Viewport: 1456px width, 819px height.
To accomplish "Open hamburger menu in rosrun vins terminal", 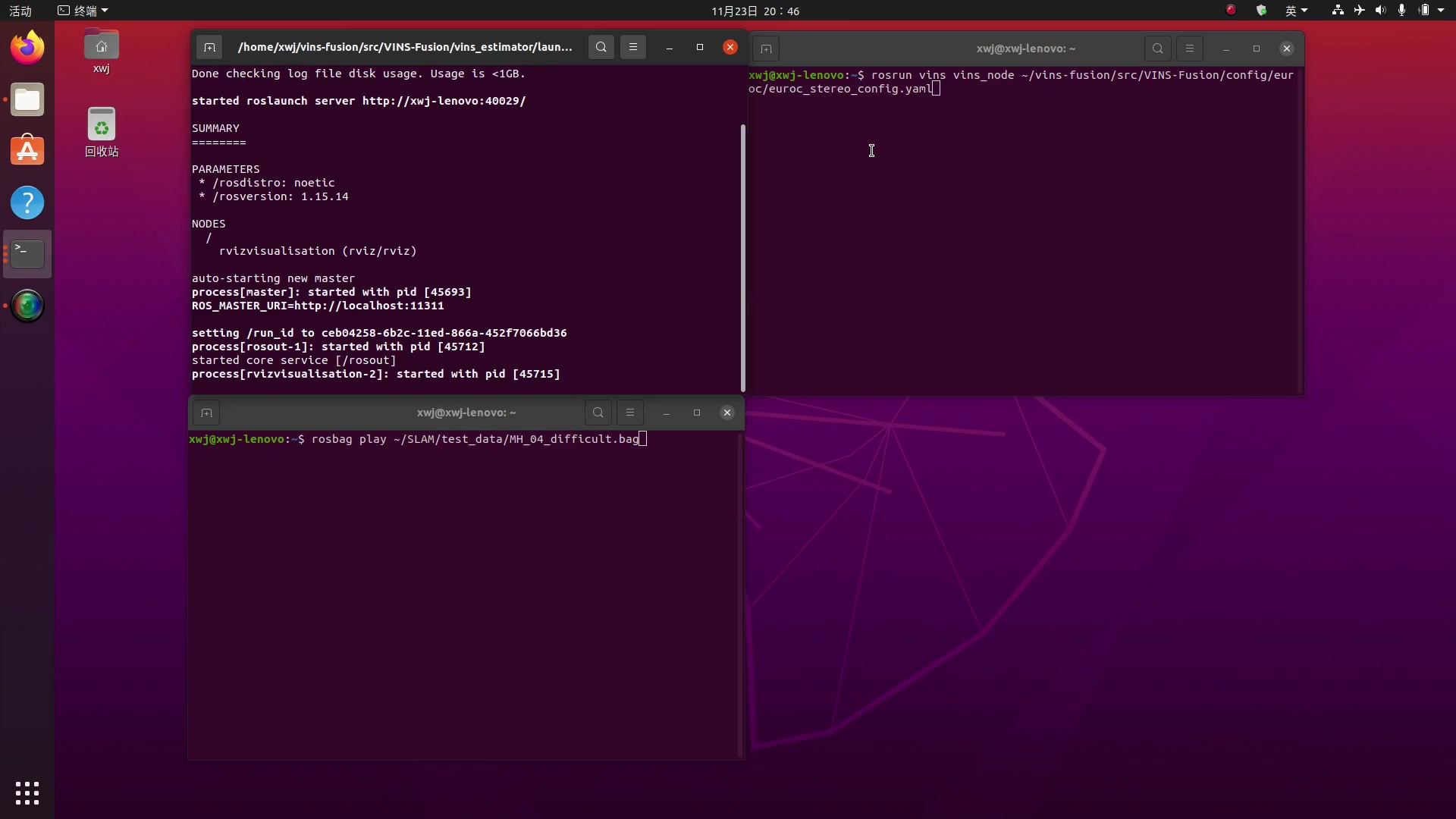I will (1189, 49).
